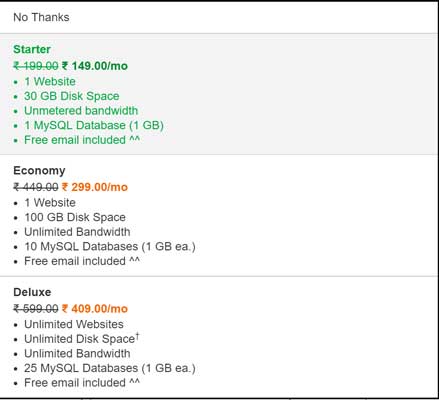Image resolution: width=439 pixels, height=400 pixels.
Task: Click 100 GB Disk Space in Economy
Action: [75, 217]
